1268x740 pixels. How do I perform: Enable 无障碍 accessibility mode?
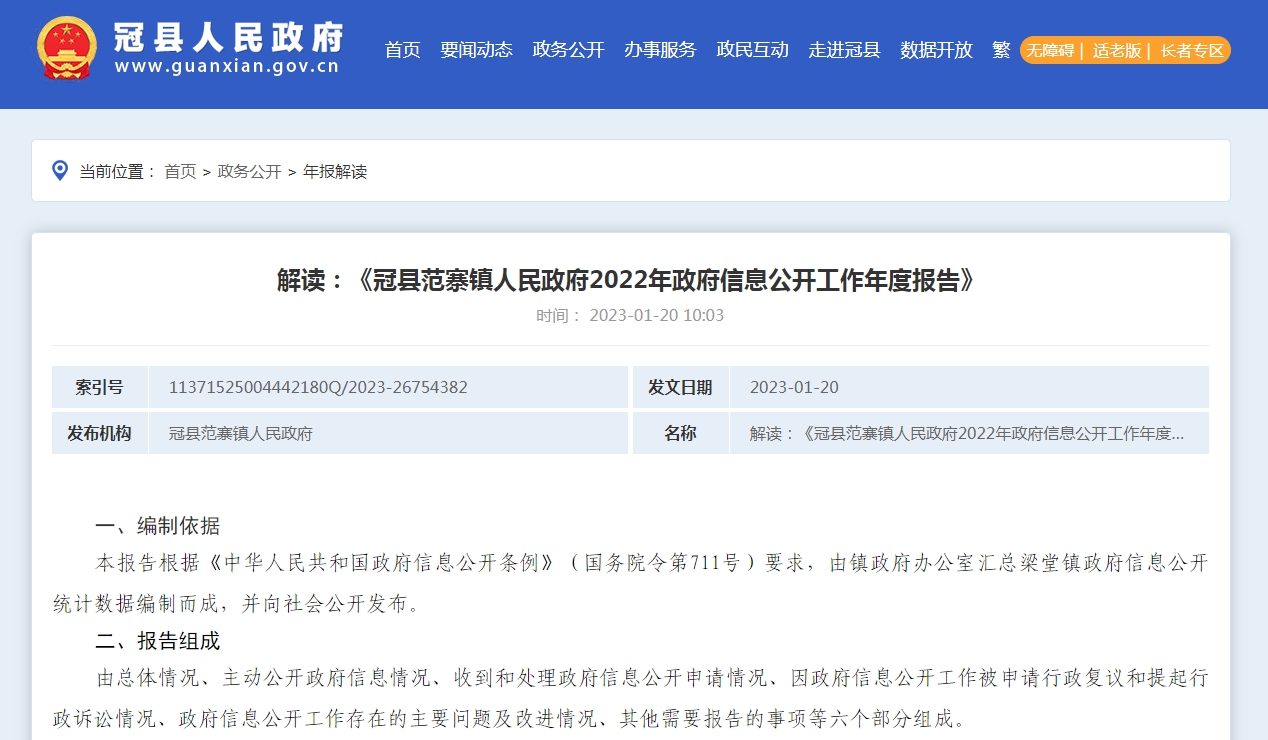tap(1050, 50)
